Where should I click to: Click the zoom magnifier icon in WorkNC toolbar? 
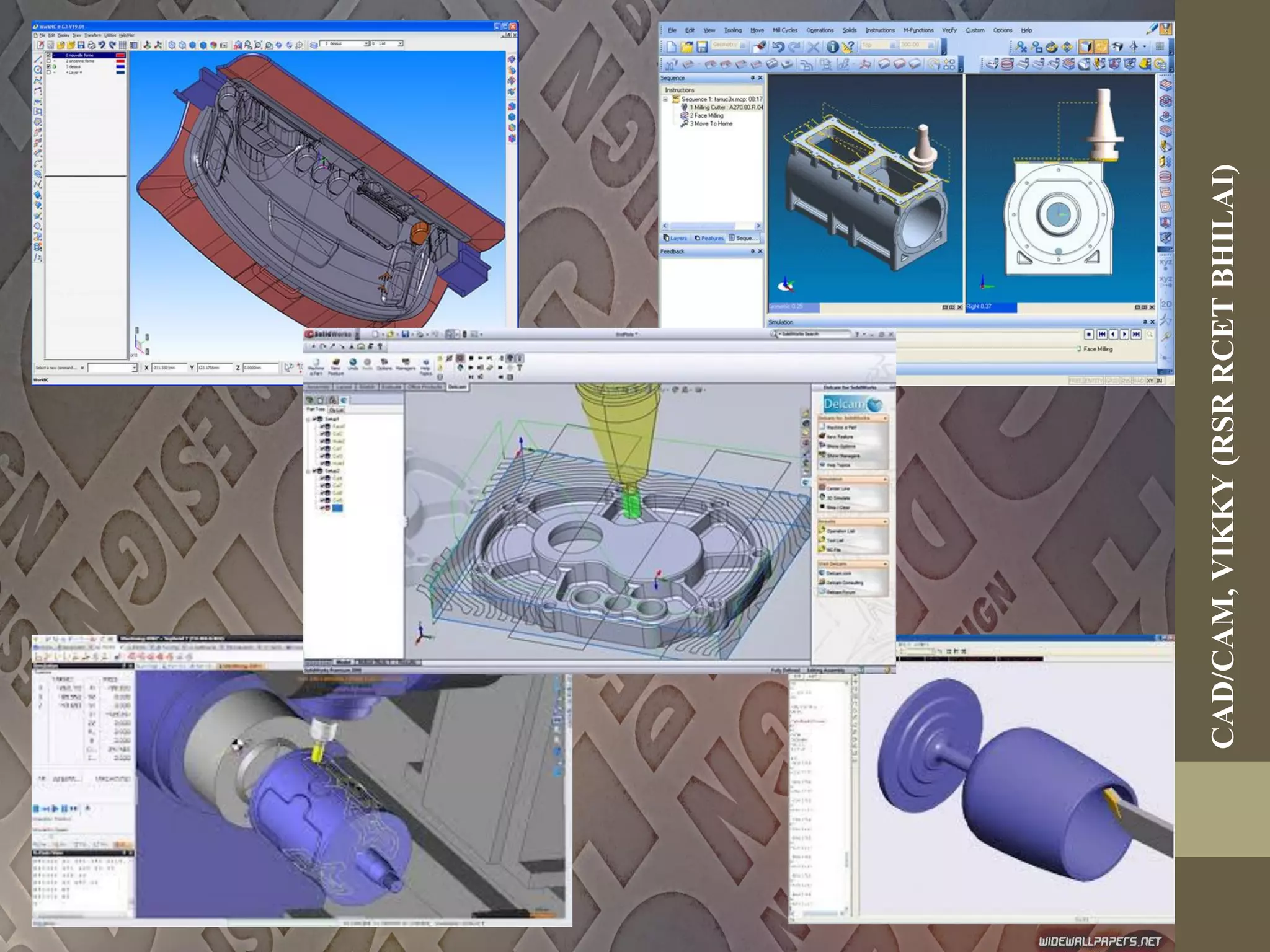248,45
